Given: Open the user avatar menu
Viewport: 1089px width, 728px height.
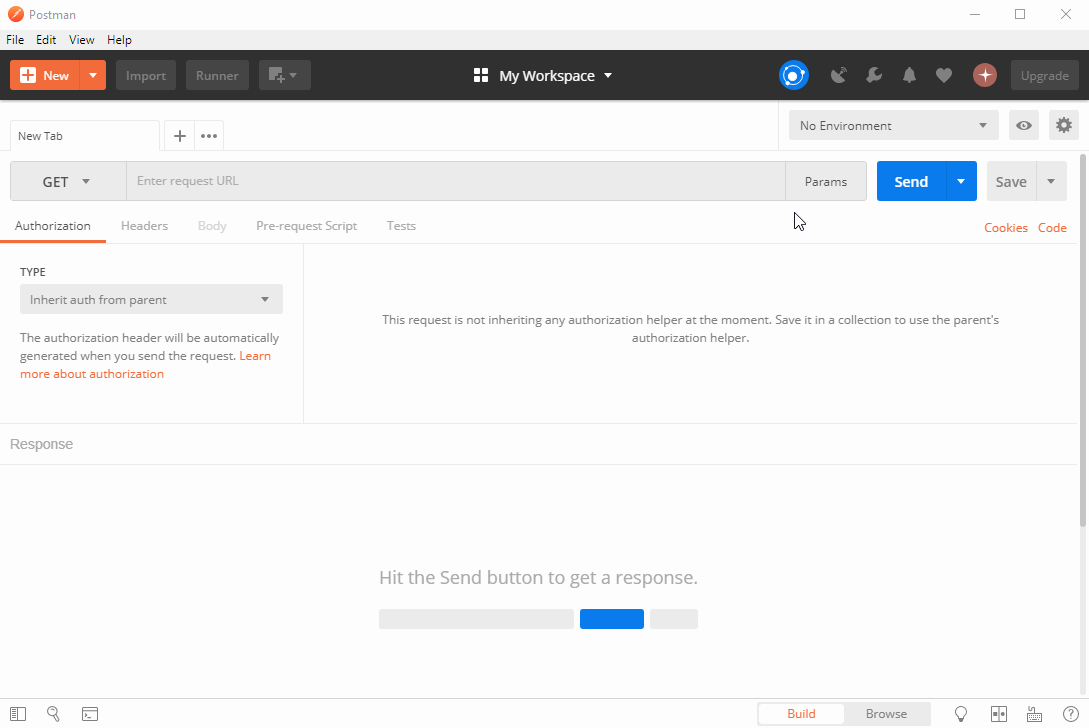Looking at the screenshot, I should [985, 75].
